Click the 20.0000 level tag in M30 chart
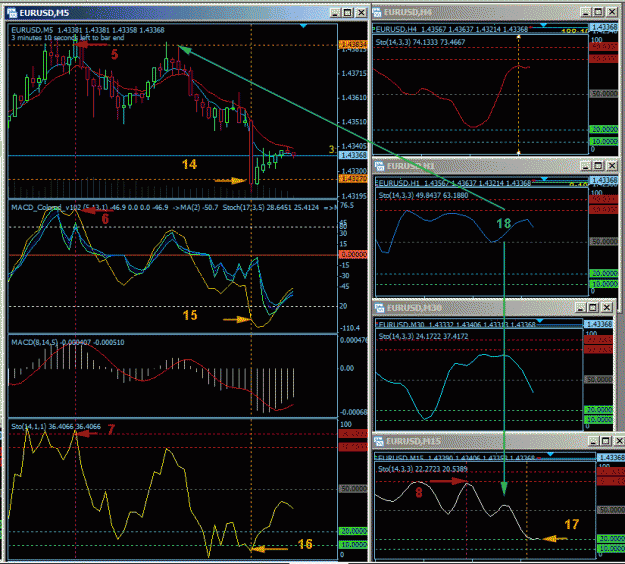The width and height of the screenshot is (625, 564). [599, 410]
